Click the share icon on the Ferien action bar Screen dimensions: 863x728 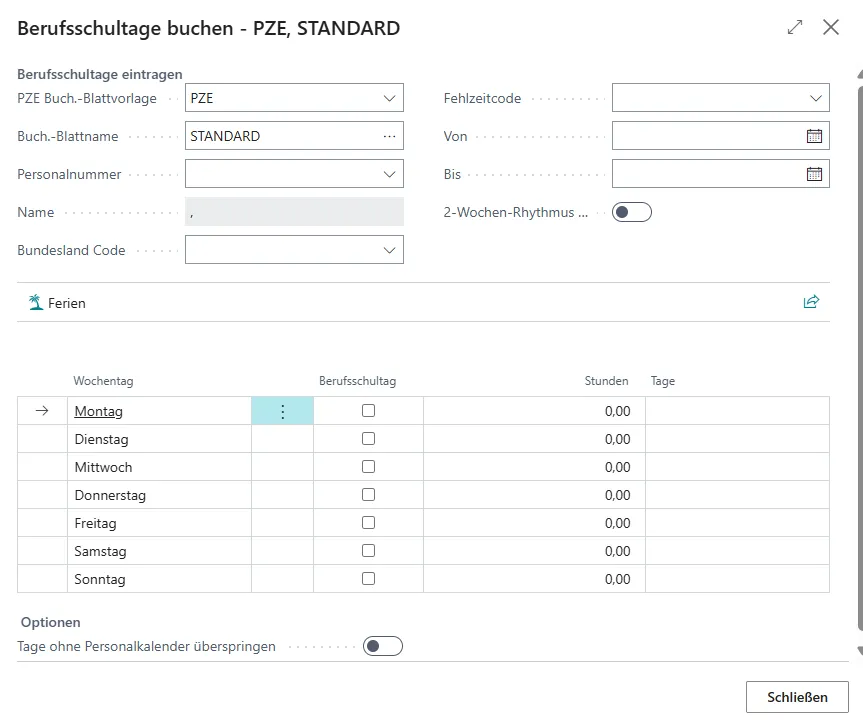click(x=811, y=301)
